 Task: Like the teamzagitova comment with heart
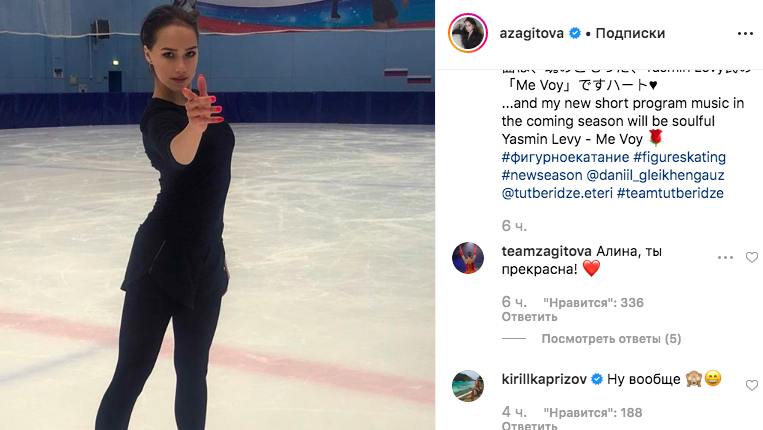(x=752, y=257)
